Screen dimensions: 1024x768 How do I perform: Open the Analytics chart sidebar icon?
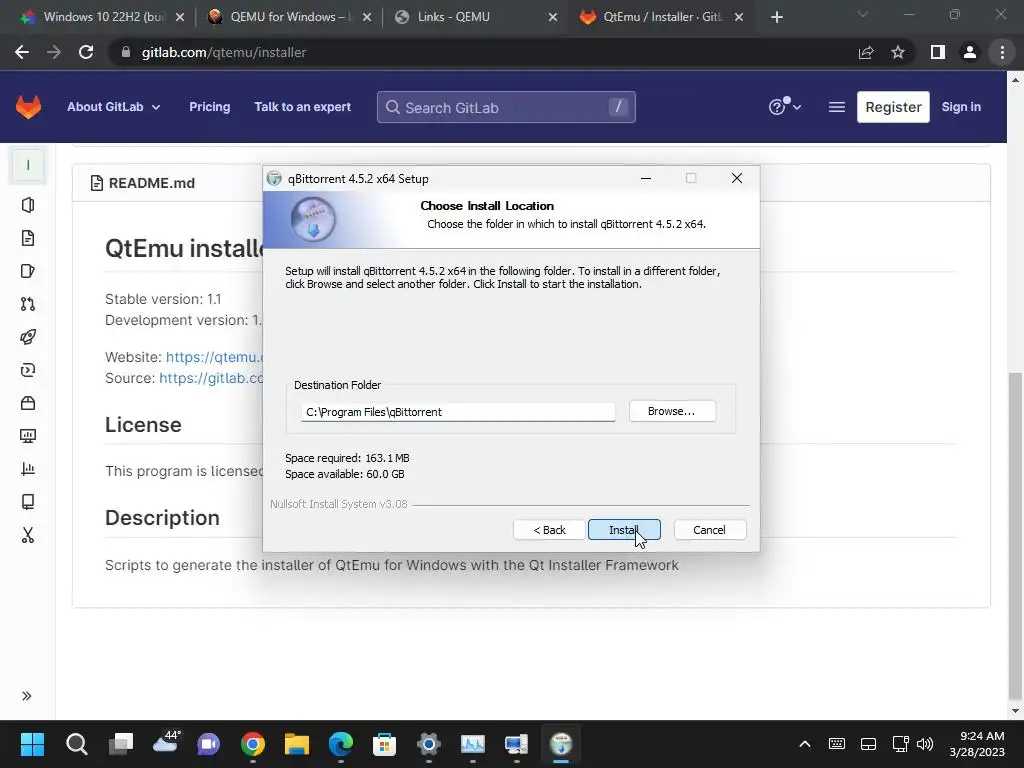[x=27, y=469]
